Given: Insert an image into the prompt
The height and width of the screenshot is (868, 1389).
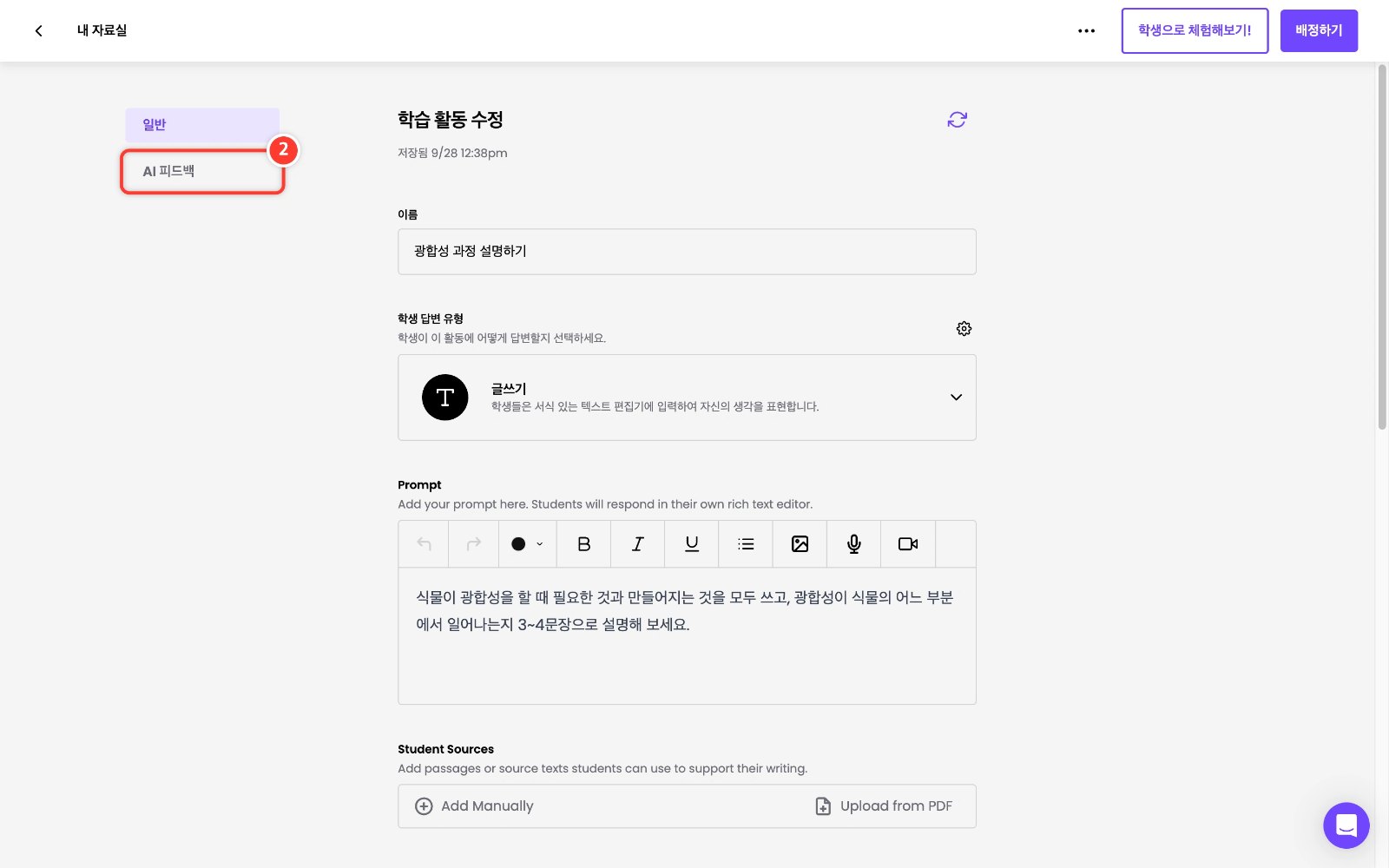Looking at the screenshot, I should [800, 543].
